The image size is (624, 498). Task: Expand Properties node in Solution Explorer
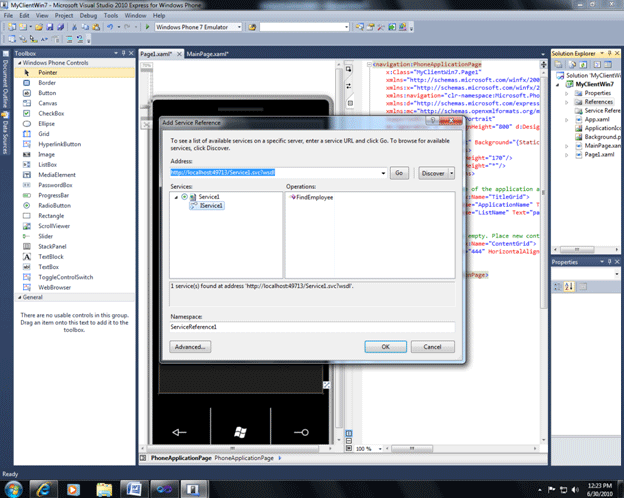pos(567,94)
